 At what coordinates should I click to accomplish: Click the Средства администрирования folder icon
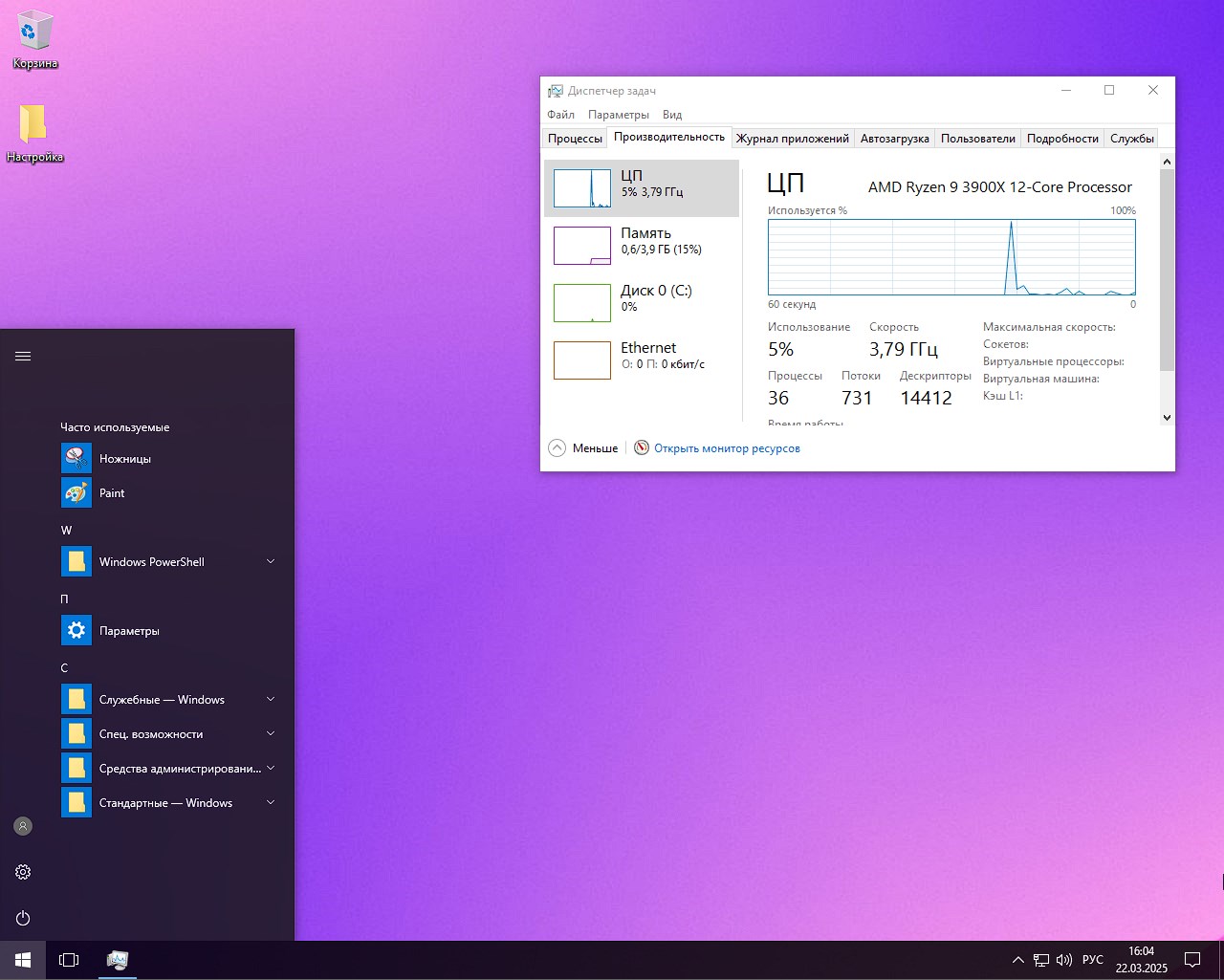pos(76,769)
